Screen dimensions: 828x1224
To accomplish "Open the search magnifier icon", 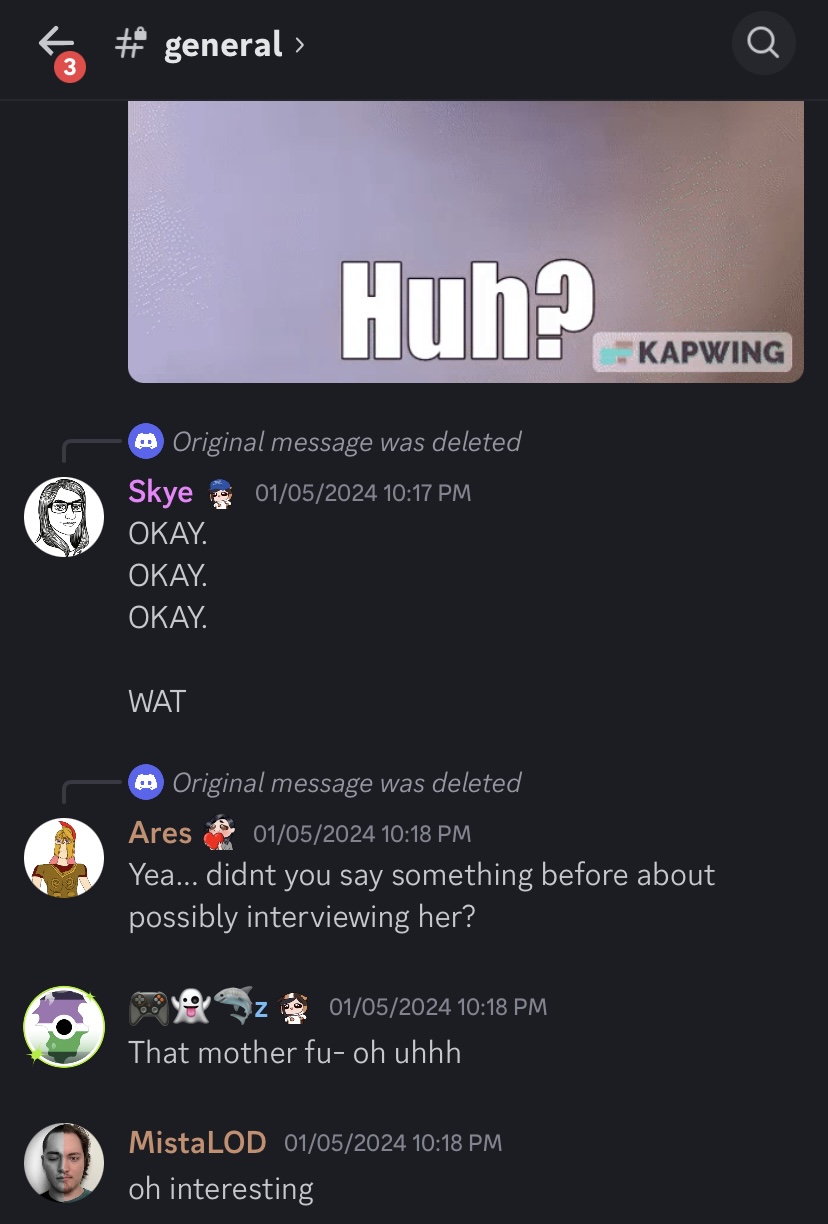I will click(x=763, y=43).
